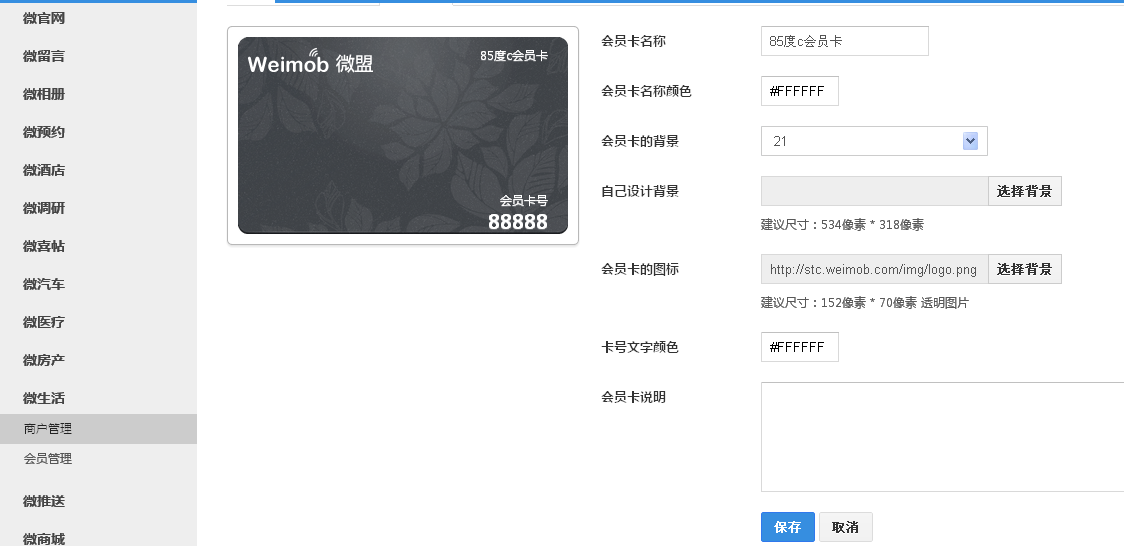Click the 建议尺寸：152像素 * 70像素 hint
Screen dimensions: 1124x546
click(x=865, y=303)
